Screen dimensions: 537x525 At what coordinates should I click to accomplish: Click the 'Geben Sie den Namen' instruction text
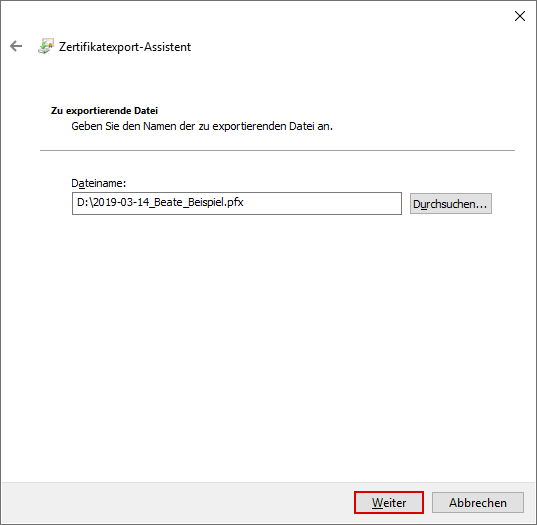tap(202, 126)
